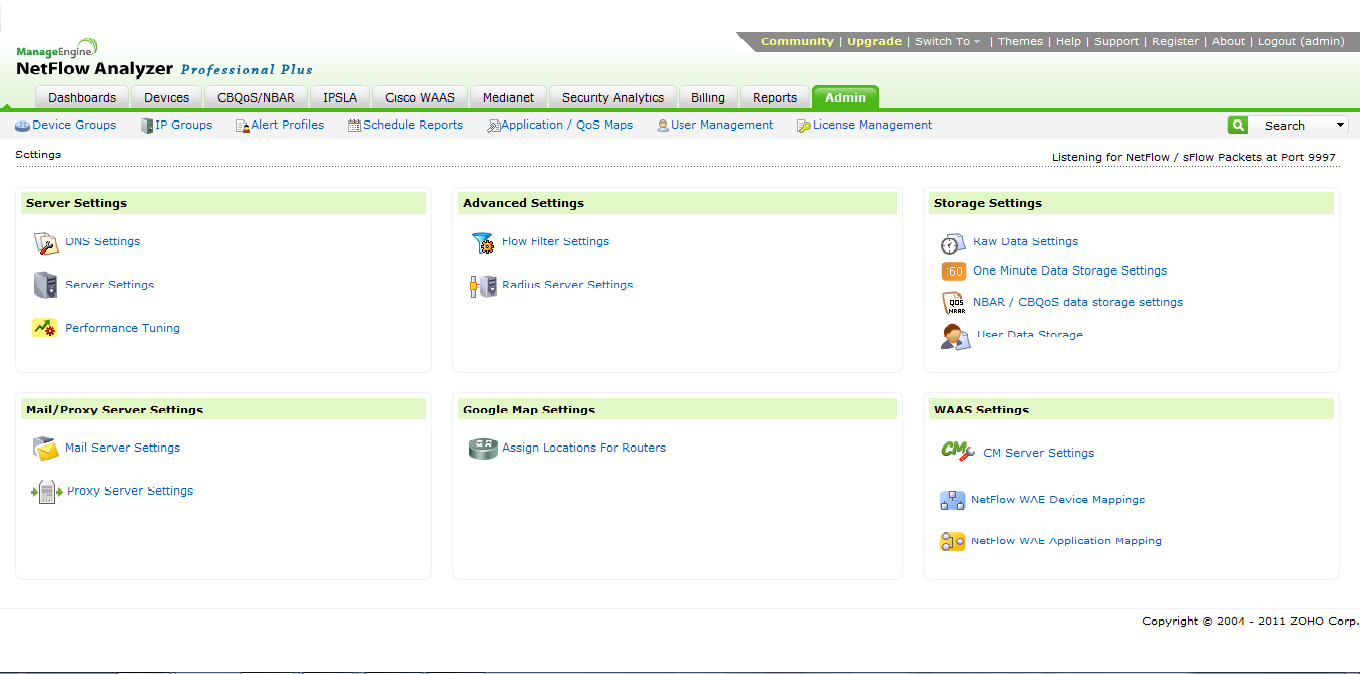The width and height of the screenshot is (1360, 674).
Task: Click the Server Settings tower icon
Action: pyautogui.click(x=45, y=285)
